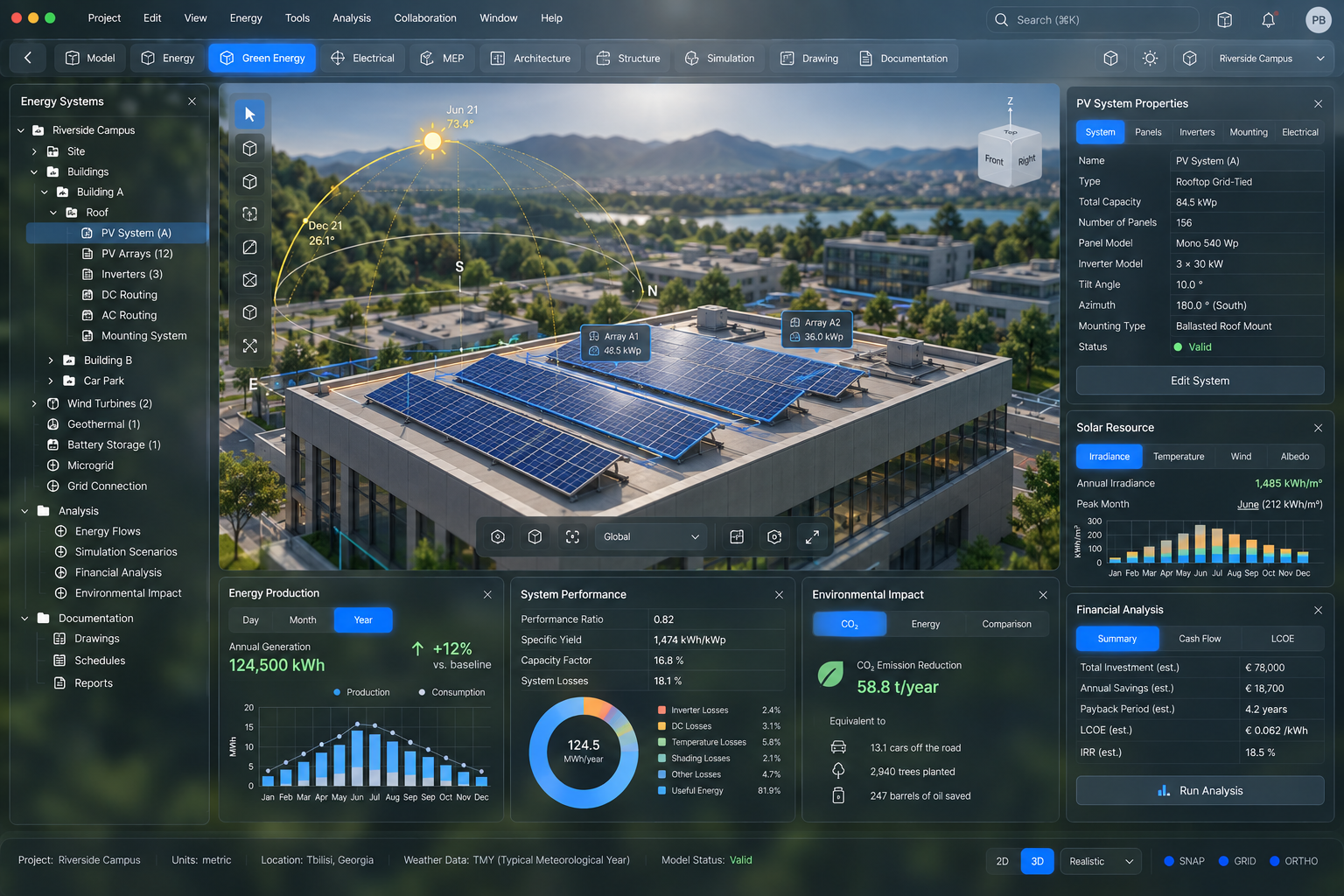The width and height of the screenshot is (1344, 896).
Task: Switch to 3D view mode
Action: click(x=1037, y=862)
